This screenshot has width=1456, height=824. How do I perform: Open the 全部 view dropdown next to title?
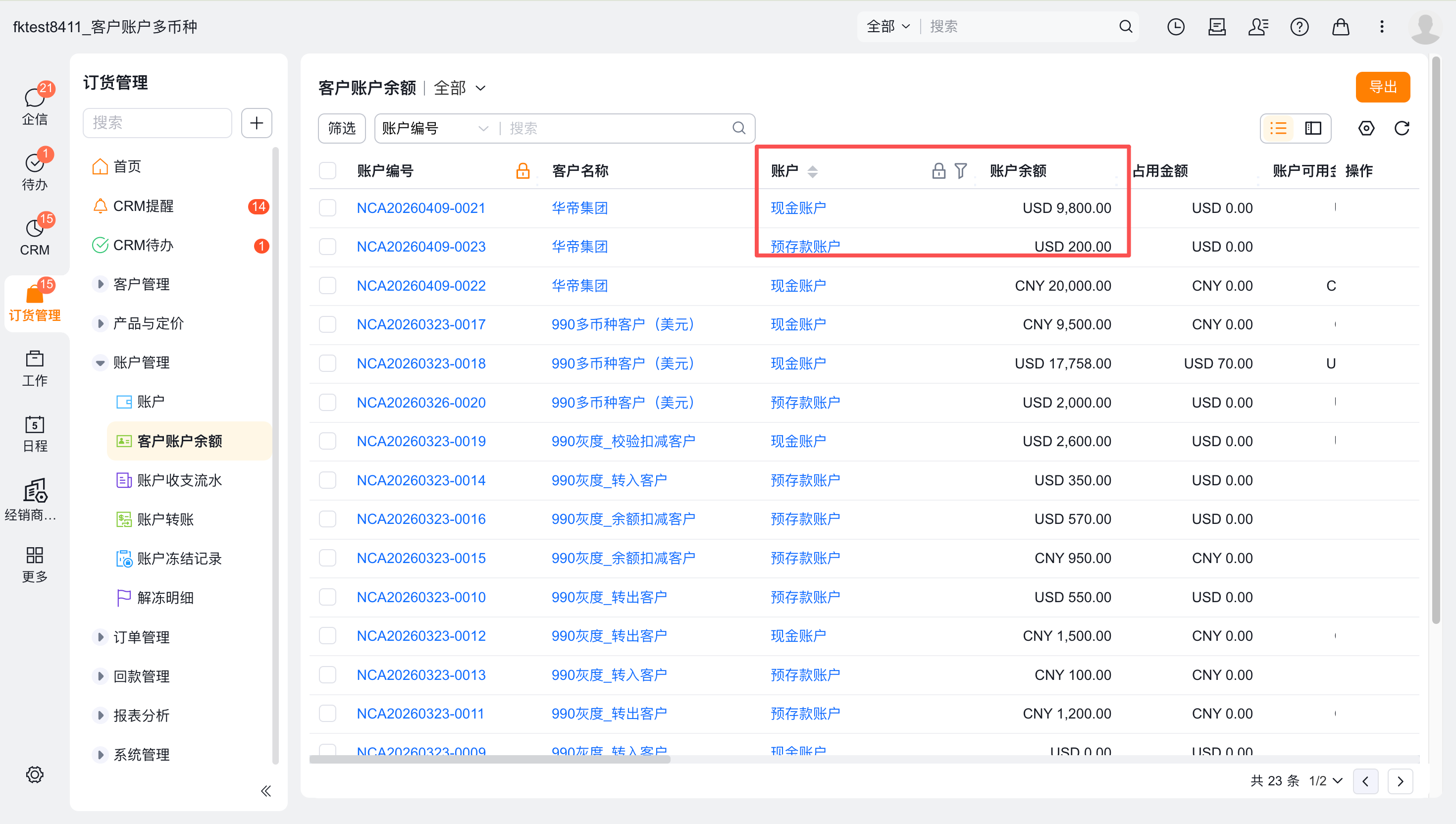pos(460,88)
